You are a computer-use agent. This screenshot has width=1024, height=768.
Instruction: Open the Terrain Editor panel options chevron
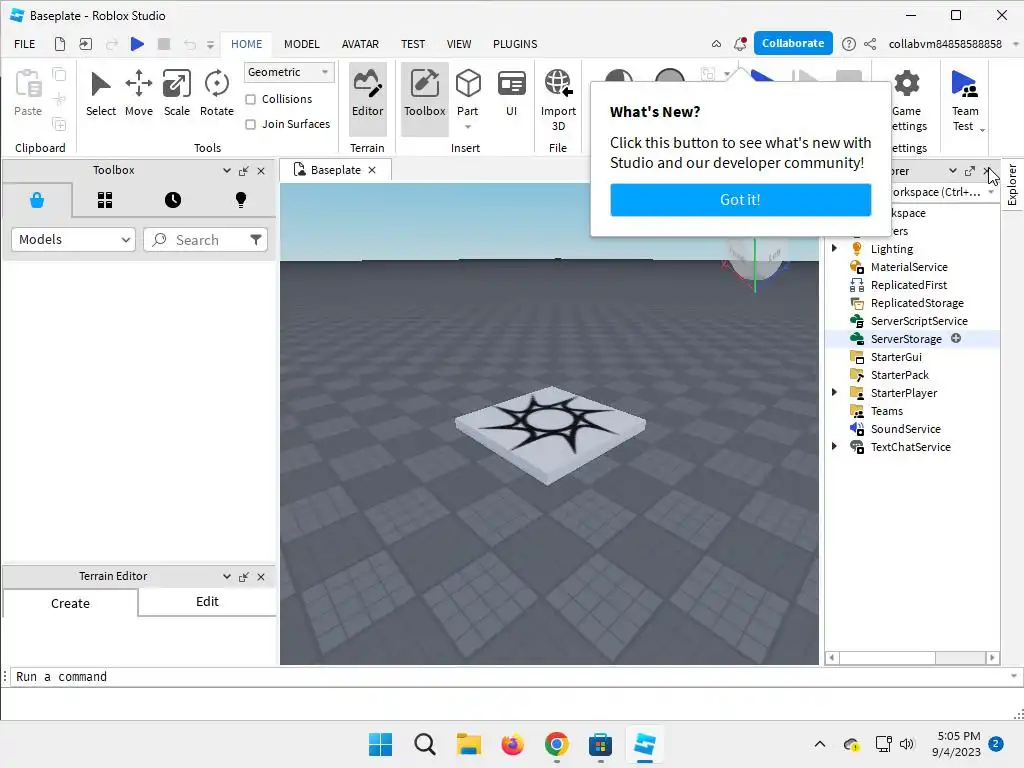tap(227, 577)
